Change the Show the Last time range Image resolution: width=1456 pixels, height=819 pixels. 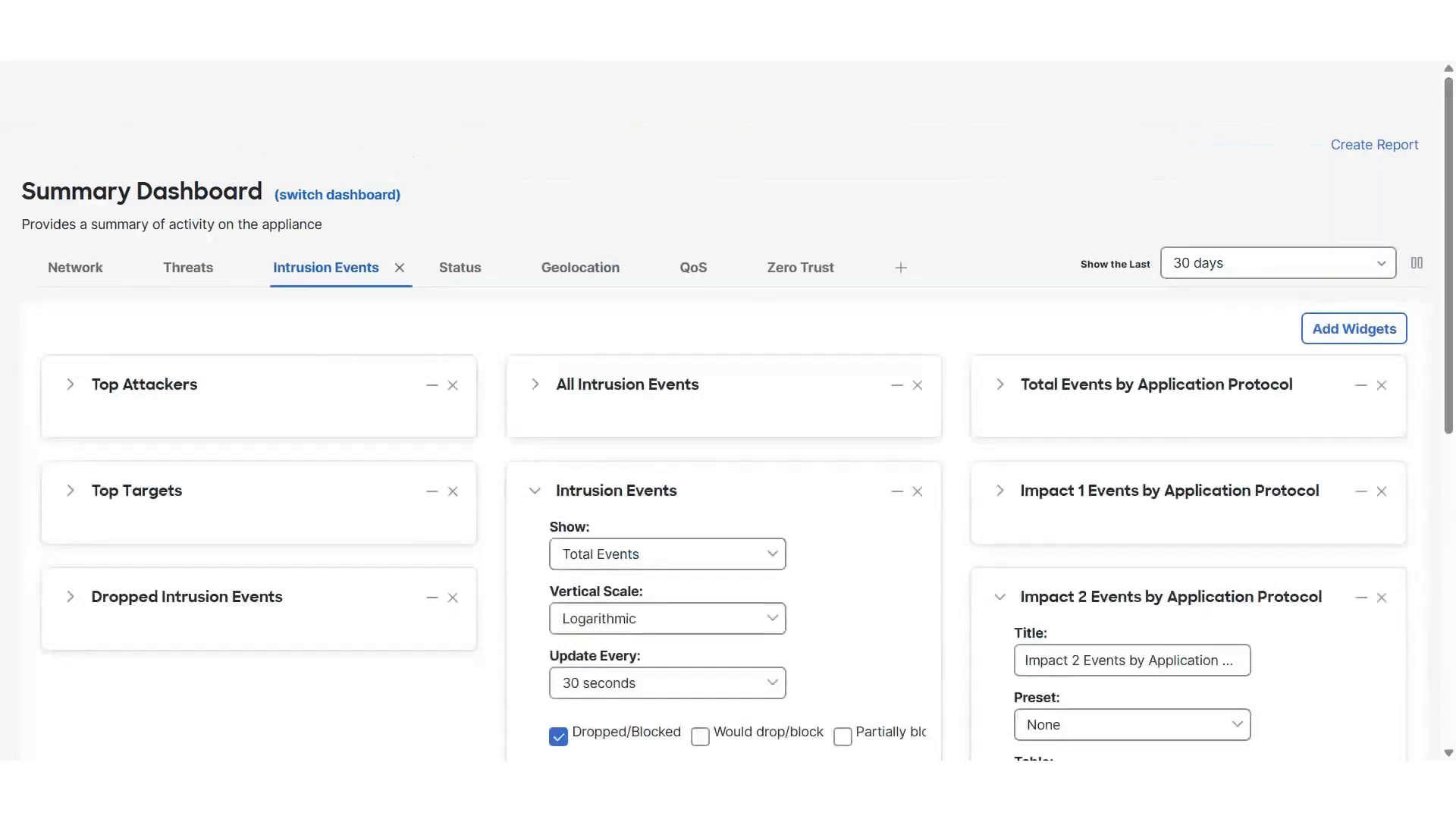[x=1278, y=263]
